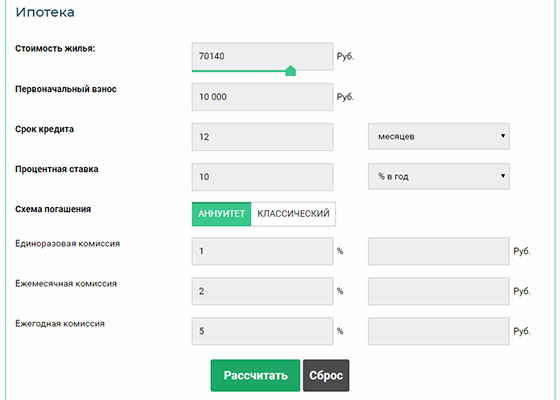The height and width of the screenshot is (400, 560).
Task: Click the Ежемесячная комиссия percent field
Action: [x=262, y=291]
